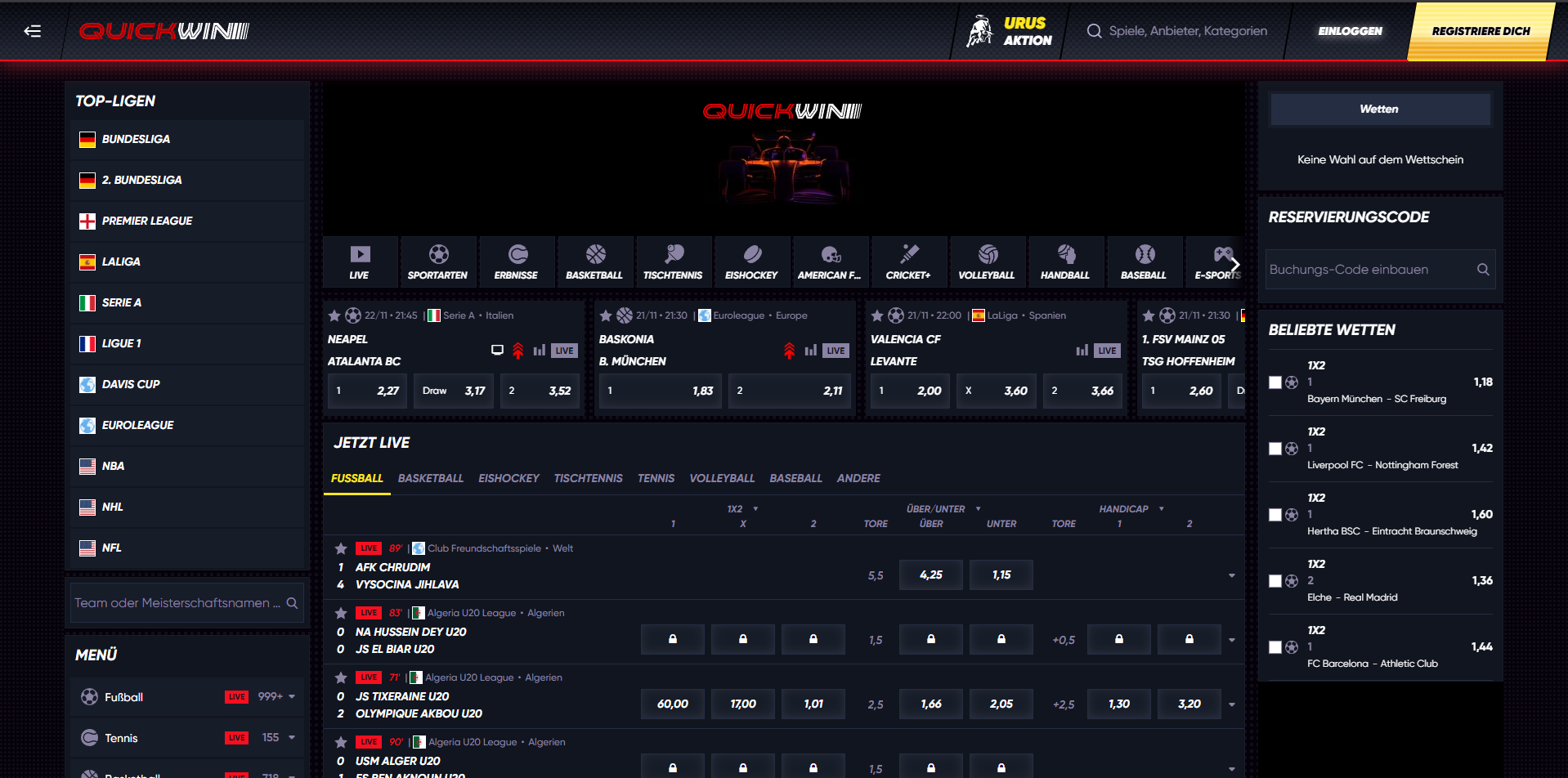
Task: Click the Einloggen button
Action: [1350, 31]
